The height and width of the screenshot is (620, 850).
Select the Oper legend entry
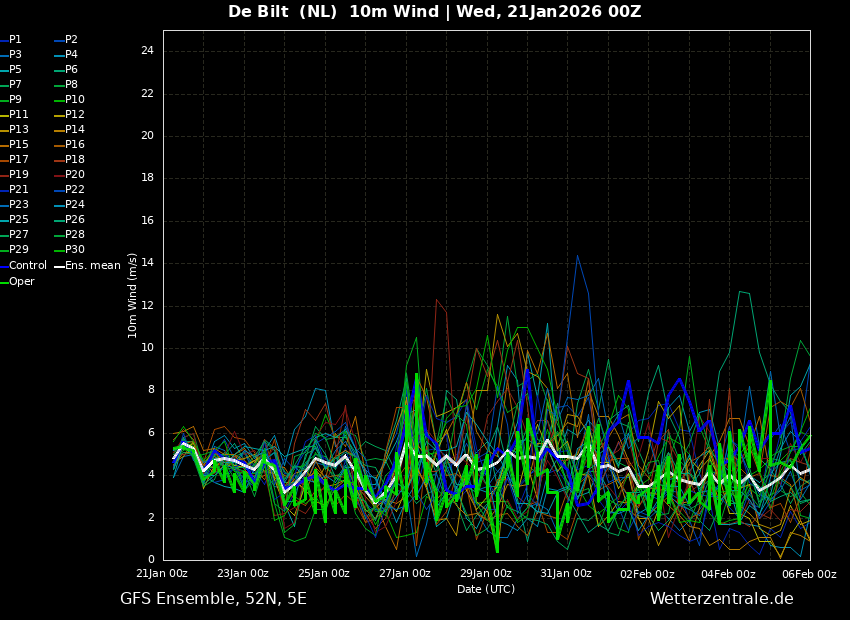(21, 282)
